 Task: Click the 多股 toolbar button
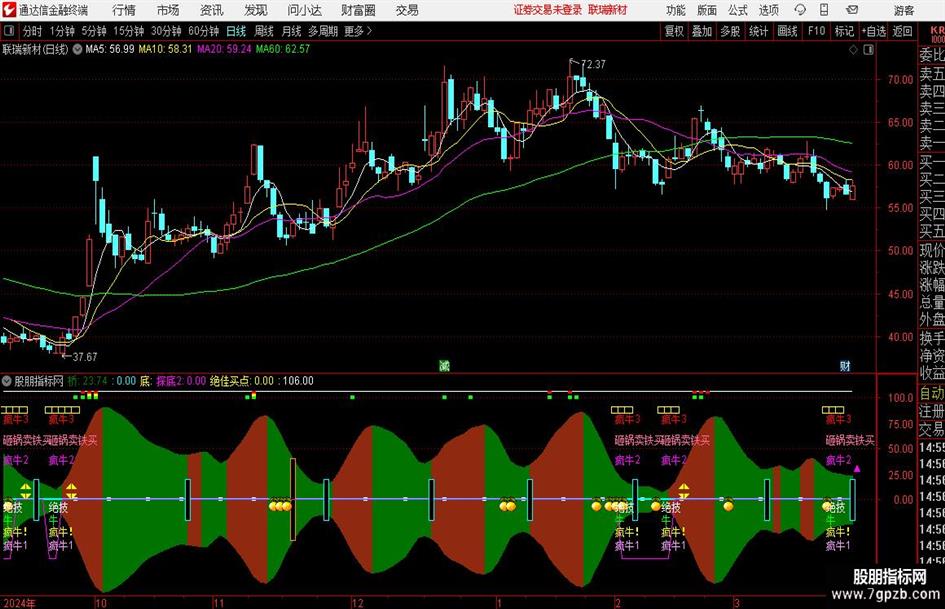pos(730,31)
